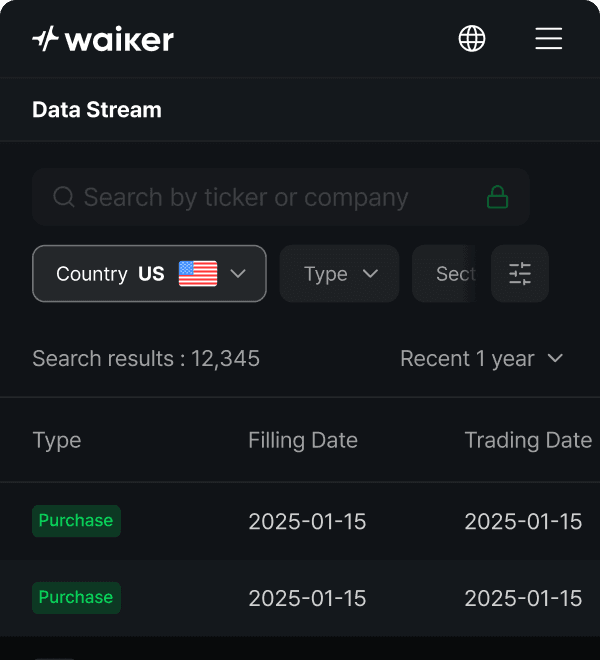Open the hamburger menu

(x=549, y=39)
